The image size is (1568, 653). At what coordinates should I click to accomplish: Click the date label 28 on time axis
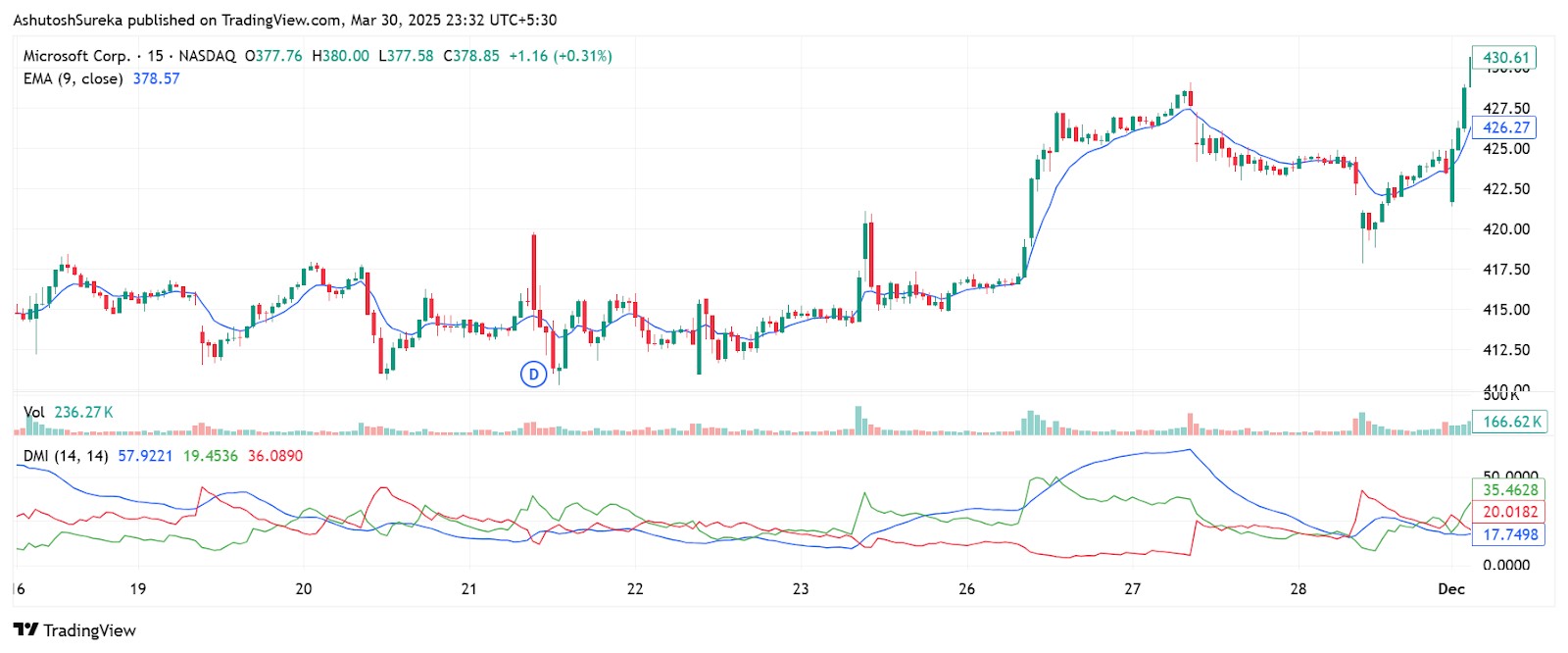[1298, 588]
